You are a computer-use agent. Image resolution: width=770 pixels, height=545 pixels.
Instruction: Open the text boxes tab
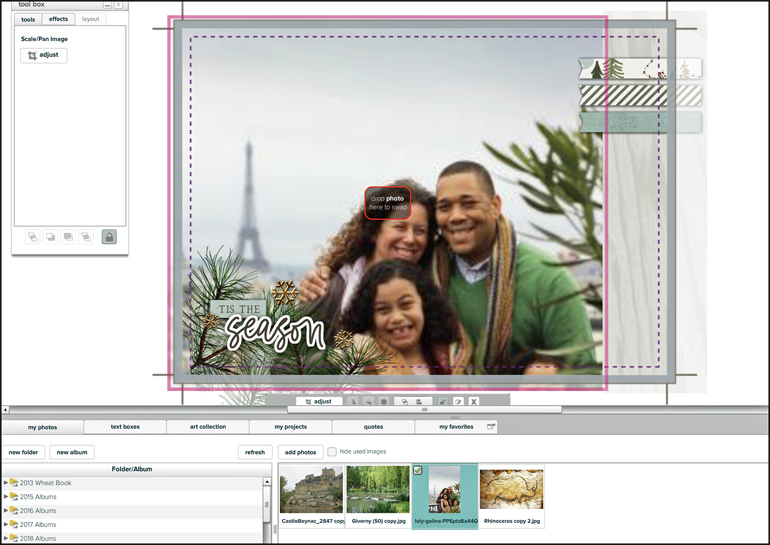pyautogui.click(x=125, y=427)
